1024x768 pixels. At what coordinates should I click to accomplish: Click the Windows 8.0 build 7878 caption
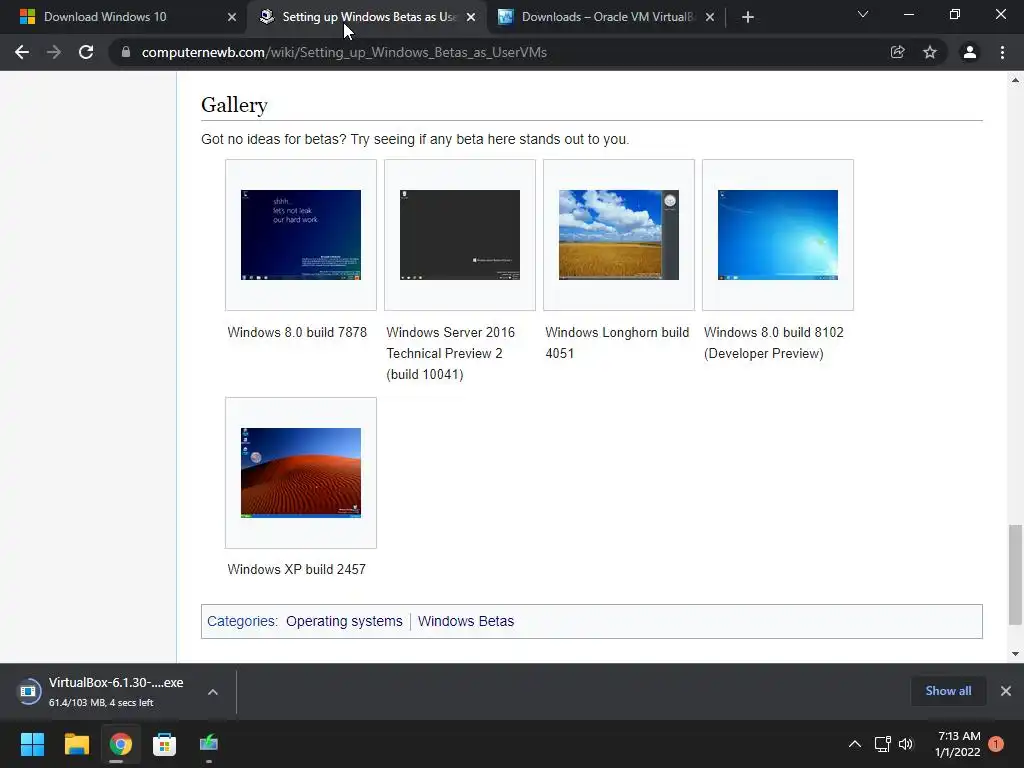[297, 332]
